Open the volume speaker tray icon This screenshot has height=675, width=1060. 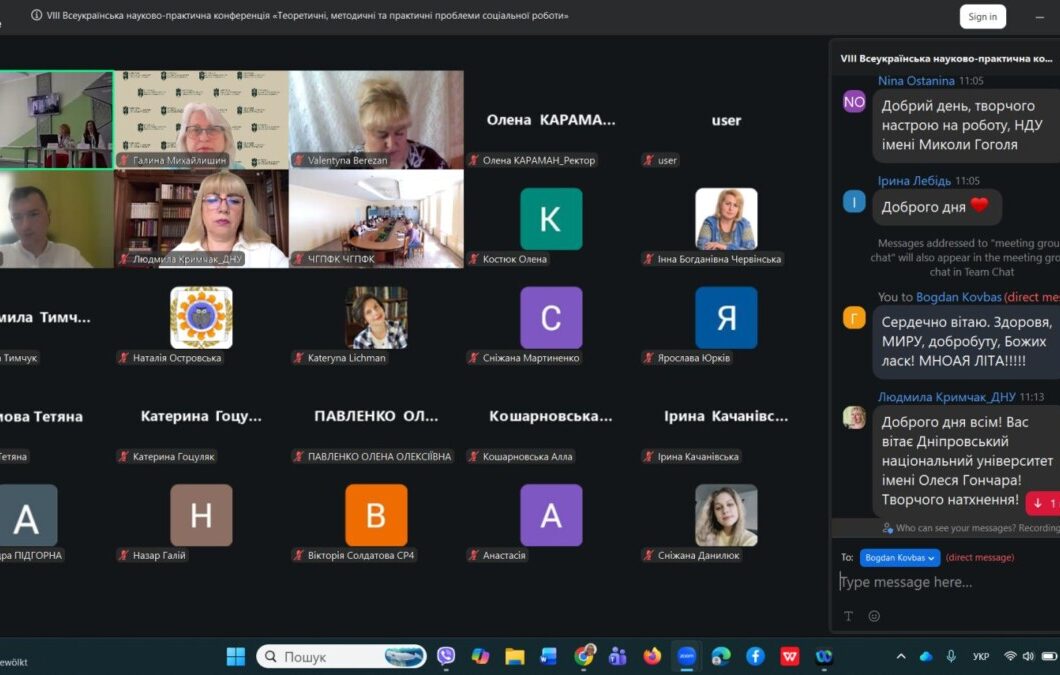[1029, 656]
